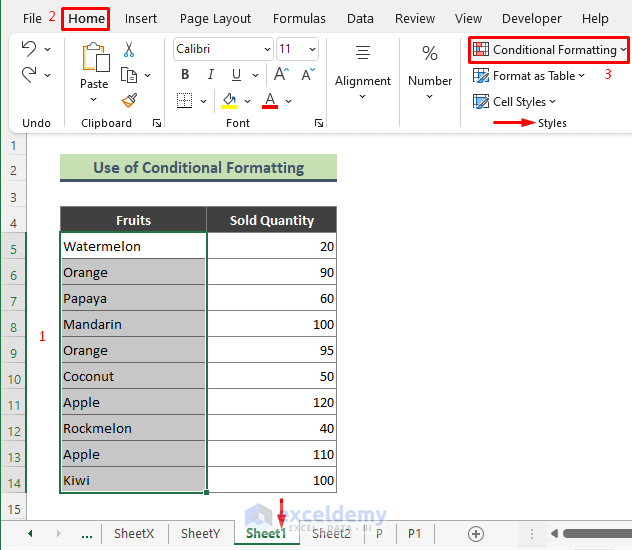Image resolution: width=632 pixels, height=550 pixels.
Task: Toggle Underline formatting
Action: click(237, 75)
